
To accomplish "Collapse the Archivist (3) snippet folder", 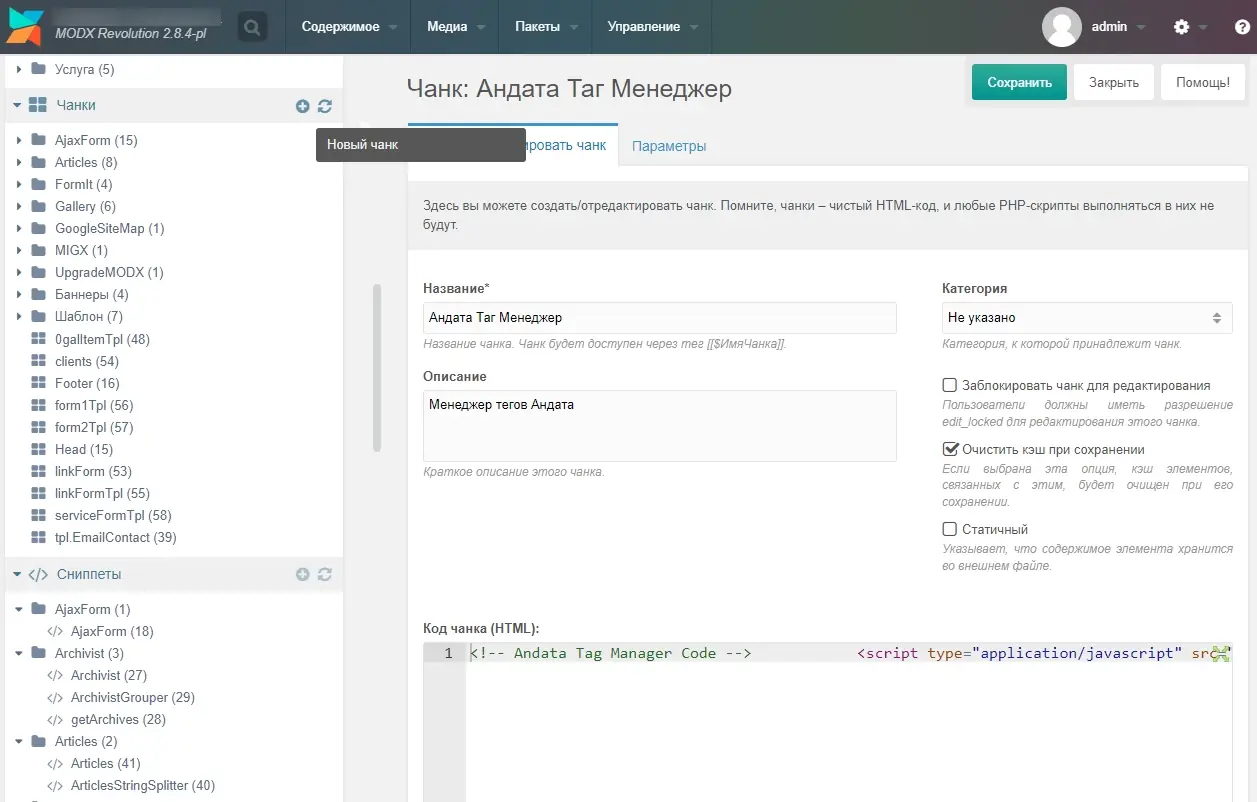I will point(19,653).
